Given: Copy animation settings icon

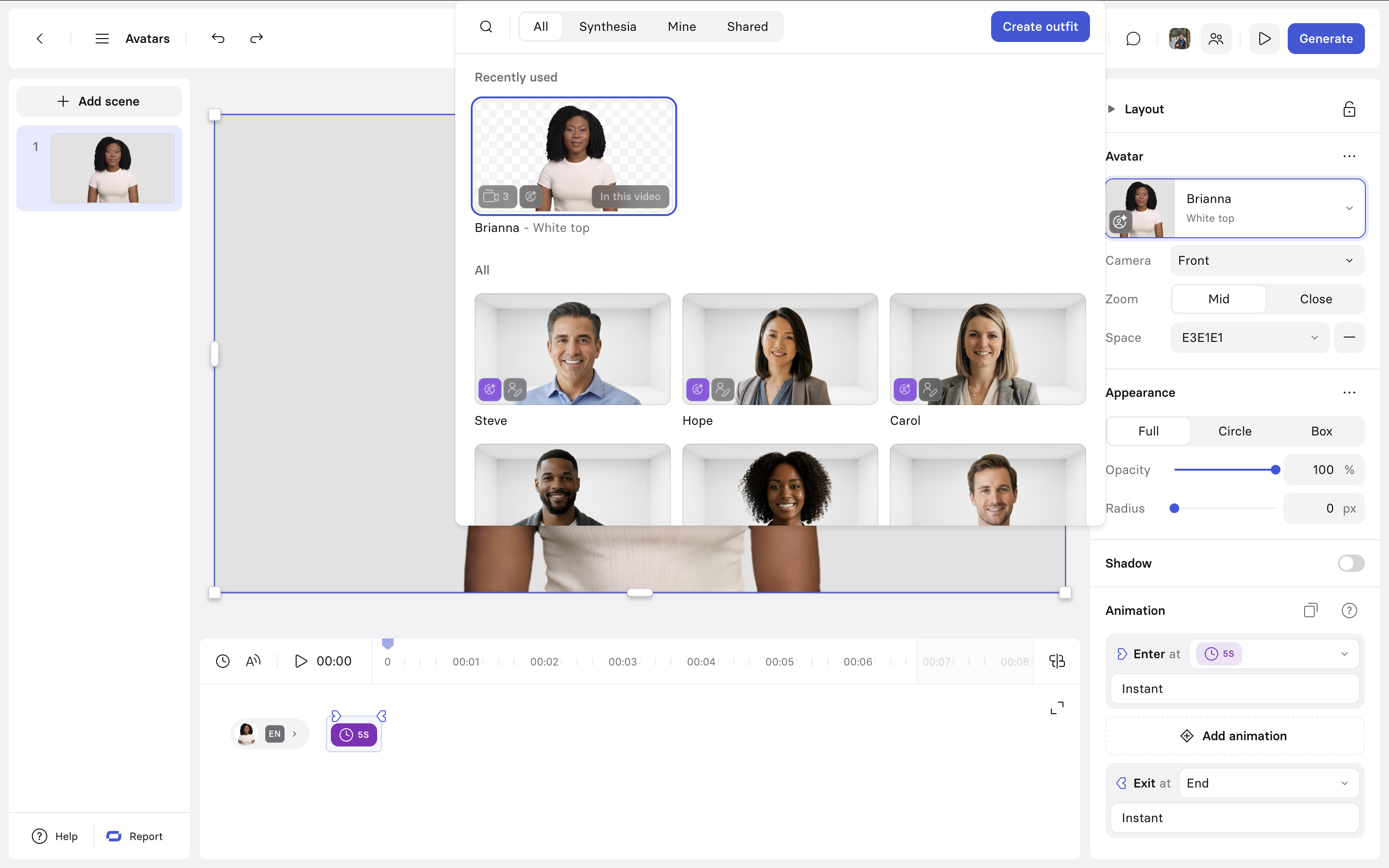Looking at the screenshot, I should [1310, 610].
